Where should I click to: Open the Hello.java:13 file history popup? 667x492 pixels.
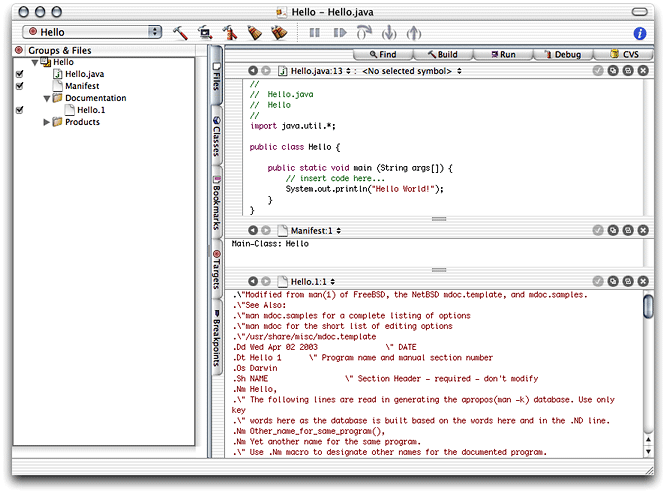(x=315, y=71)
